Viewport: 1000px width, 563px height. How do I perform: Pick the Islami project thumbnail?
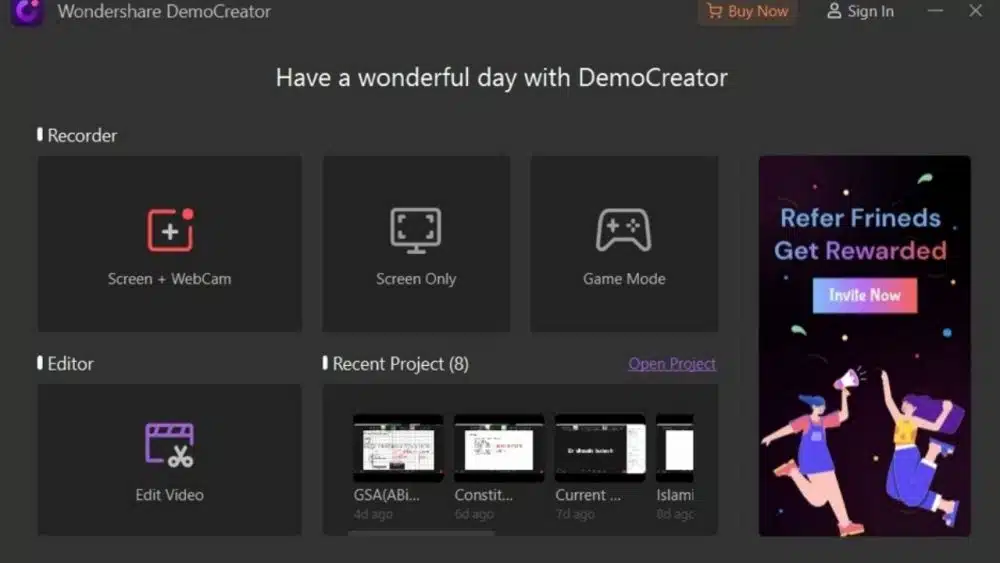[676, 449]
